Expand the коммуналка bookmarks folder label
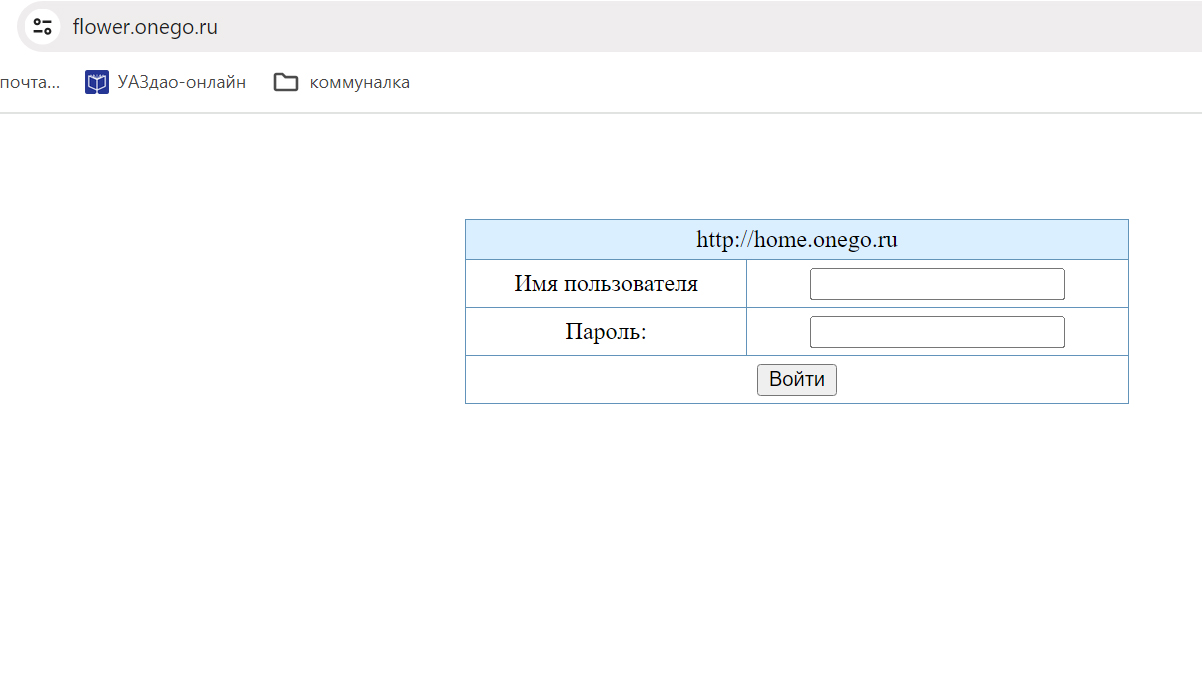 (x=359, y=82)
